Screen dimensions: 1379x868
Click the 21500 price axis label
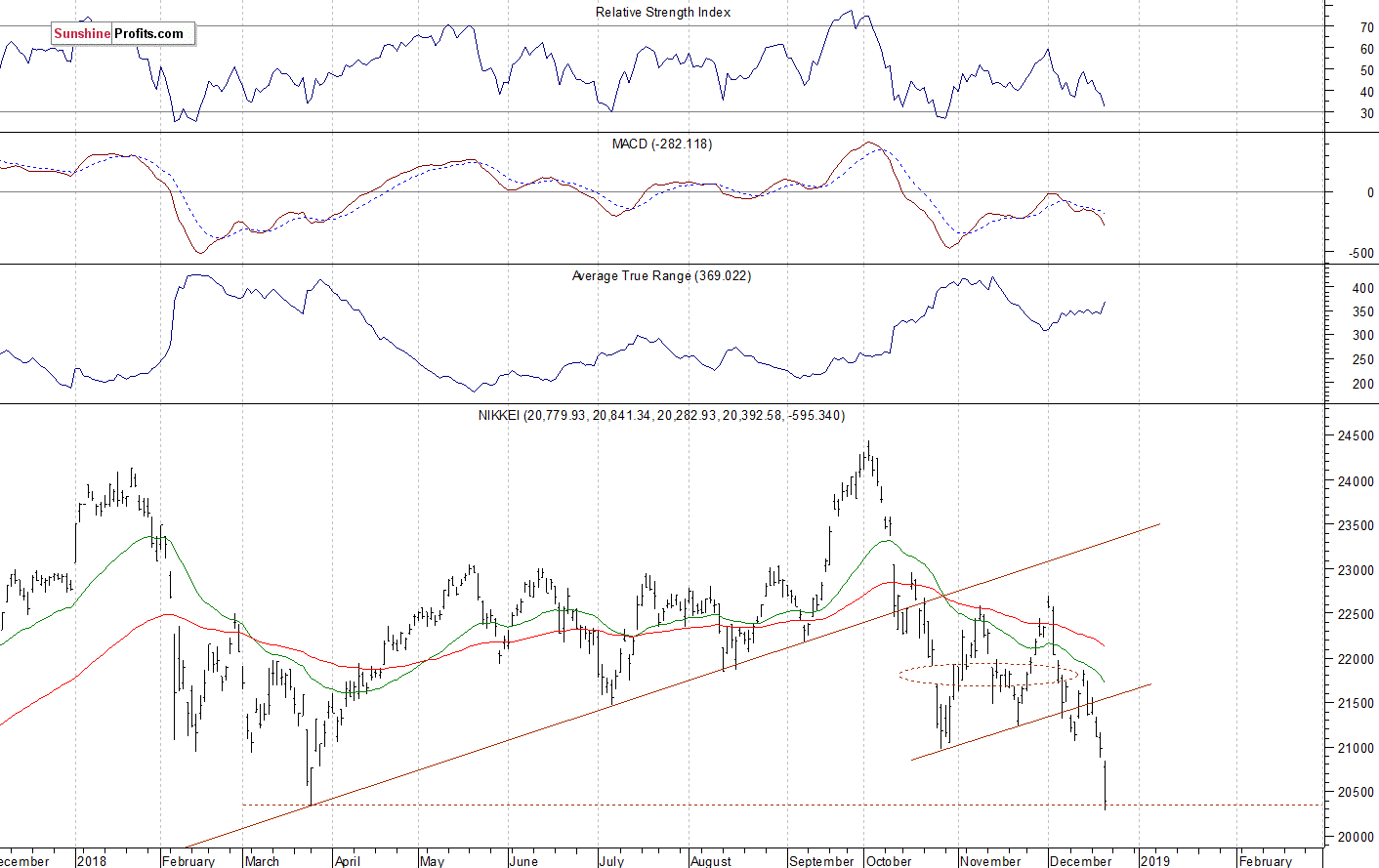1356,703
